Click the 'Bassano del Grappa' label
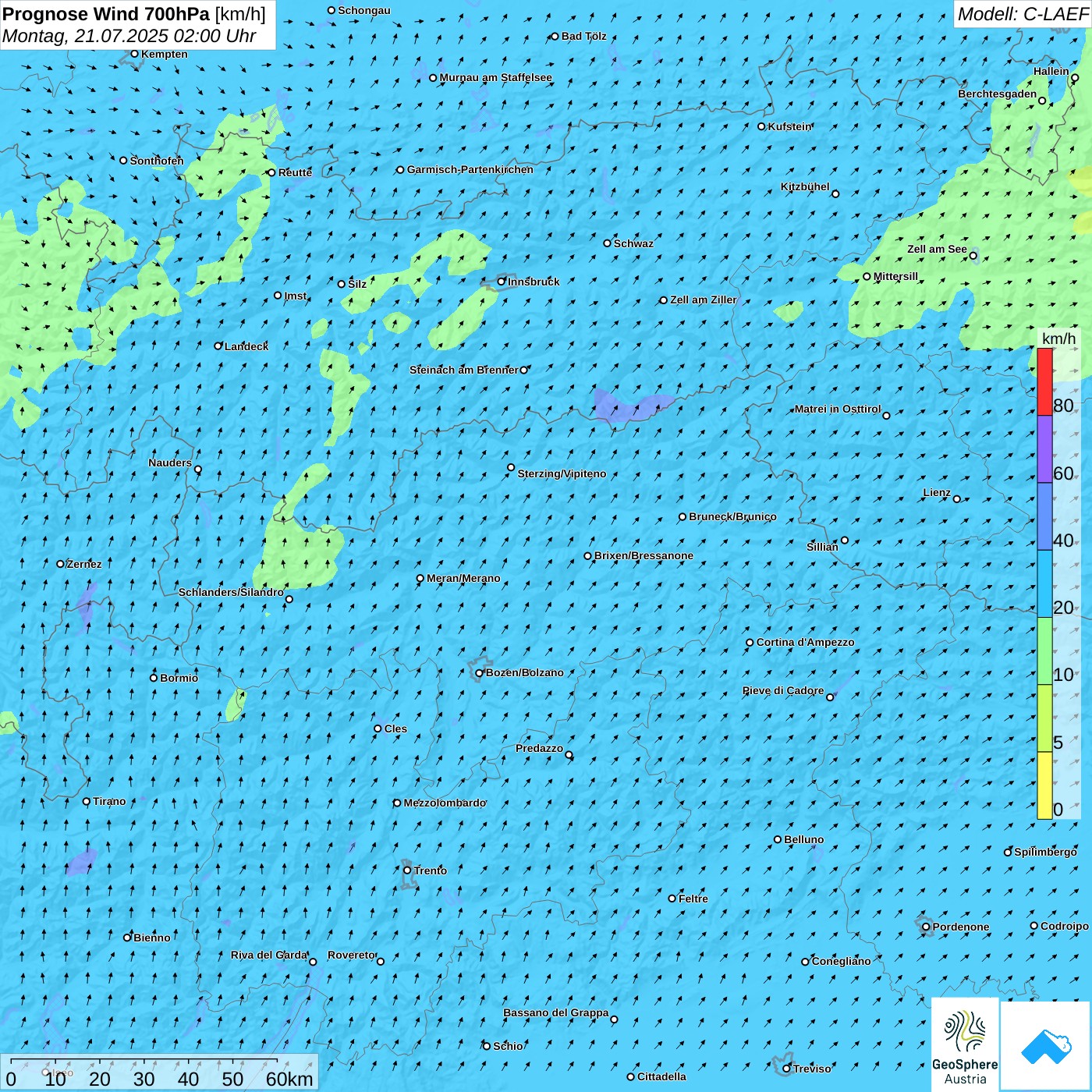The image size is (1092, 1092). [x=556, y=1012]
